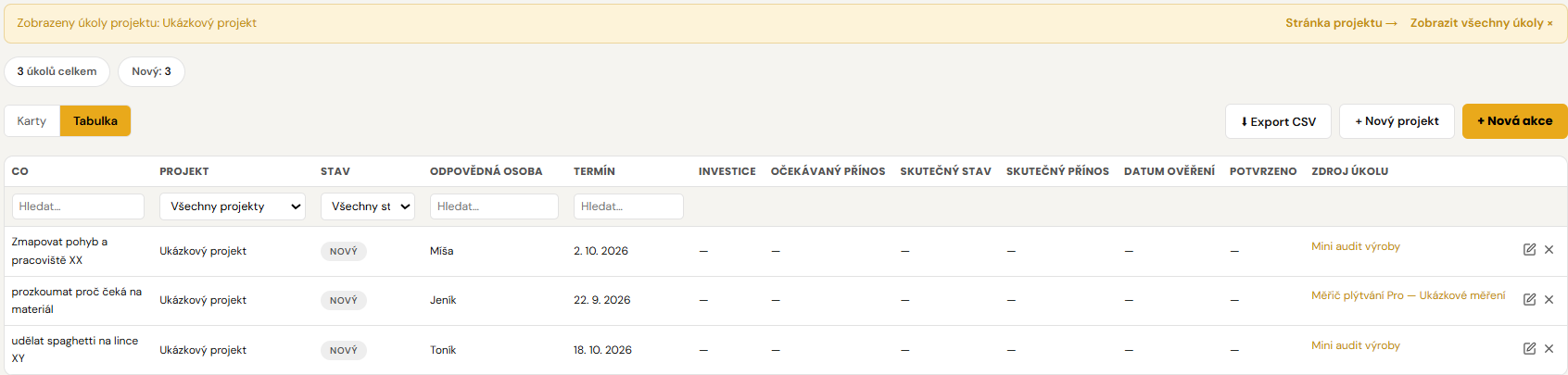Click the 'STAV' column header
This screenshot has width=1568, height=375.
[335, 171]
